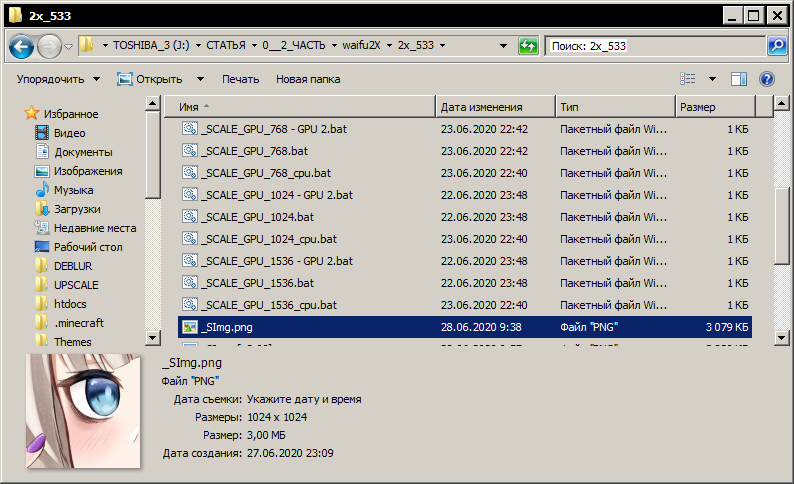The height and width of the screenshot is (484, 794).
Task: Go to the TOSHIBA_3 (J:) breadcrumb
Action: click(x=151, y=46)
